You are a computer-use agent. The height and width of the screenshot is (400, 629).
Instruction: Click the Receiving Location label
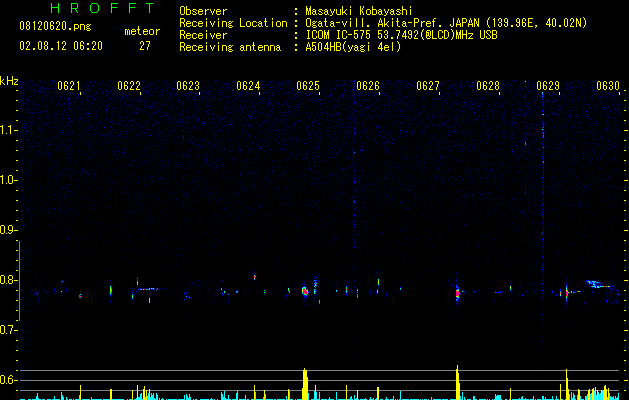click(x=233, y=23)
